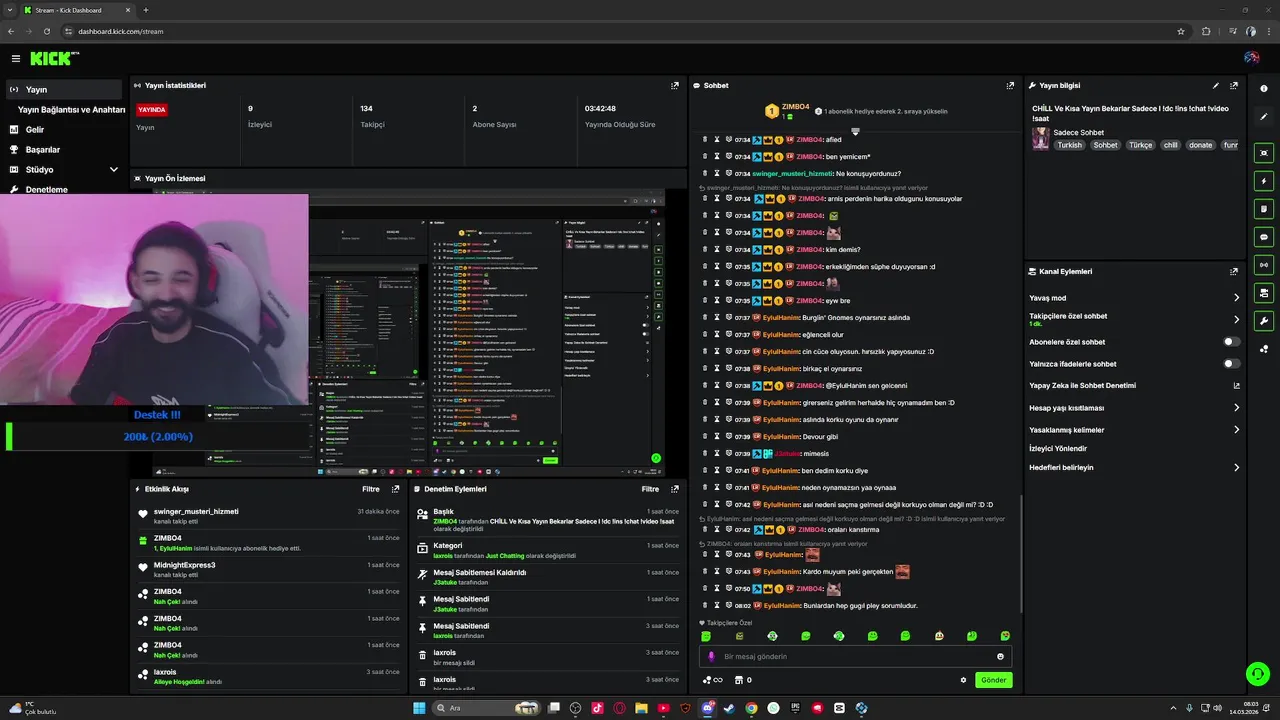Image resolution: width=1280 pixels, height=720 pixels.
Task: Click the Bir mesaj gönderin input field
Action: pyautogui.click(x=855, y=657)
